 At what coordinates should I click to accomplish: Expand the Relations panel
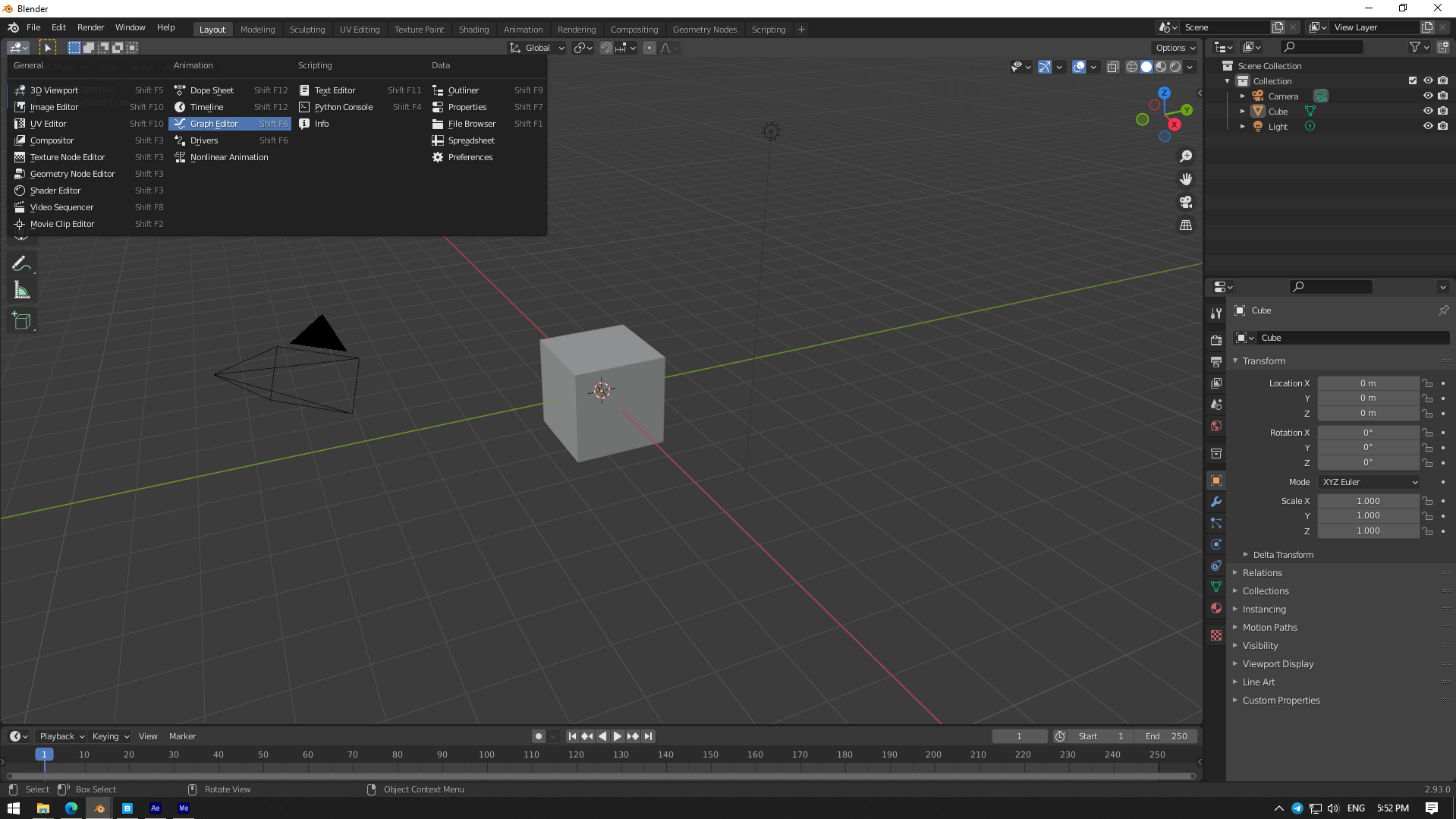[x=1263, y=573]
